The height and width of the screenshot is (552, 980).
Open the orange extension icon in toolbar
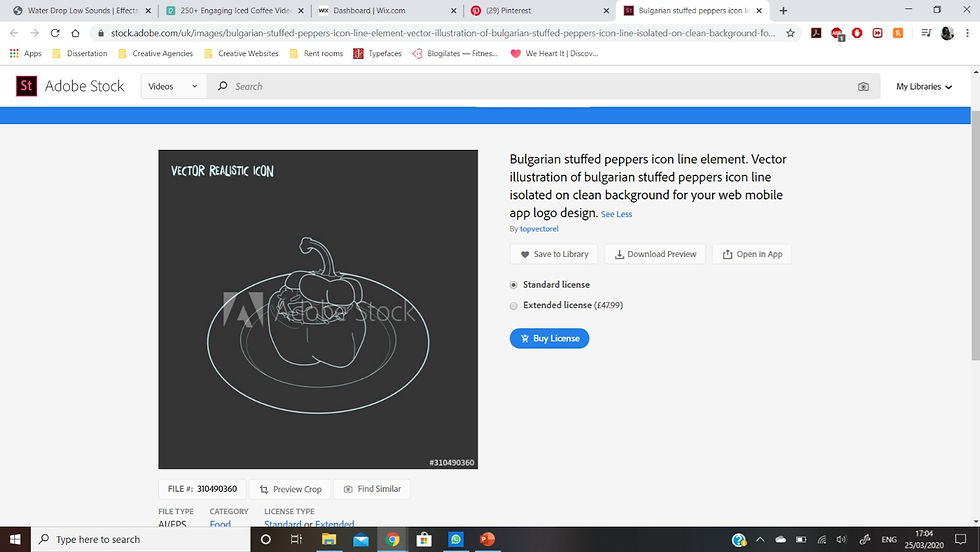tap(898, 33)
